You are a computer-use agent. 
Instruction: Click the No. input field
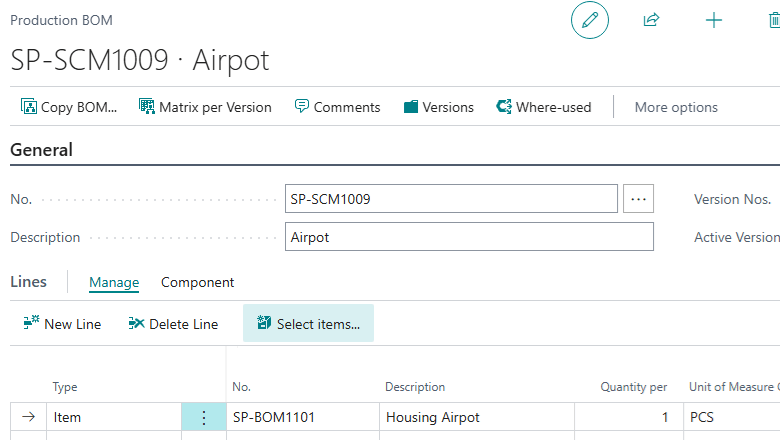[x=451, y=199]
